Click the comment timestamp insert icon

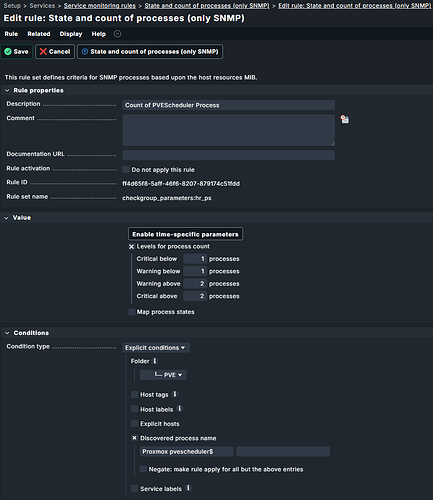(345, 119)
